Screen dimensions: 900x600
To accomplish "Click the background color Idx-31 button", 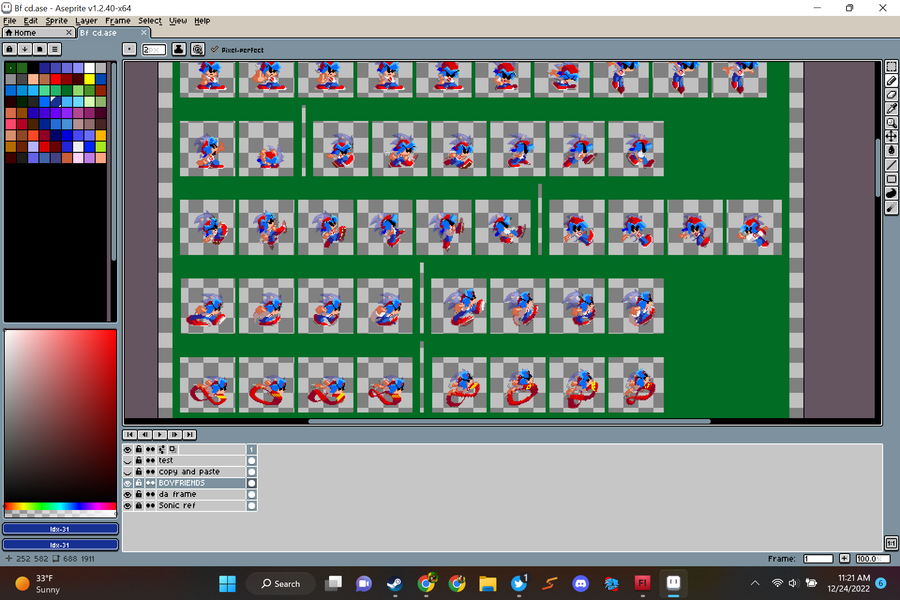I will point(60,545).
